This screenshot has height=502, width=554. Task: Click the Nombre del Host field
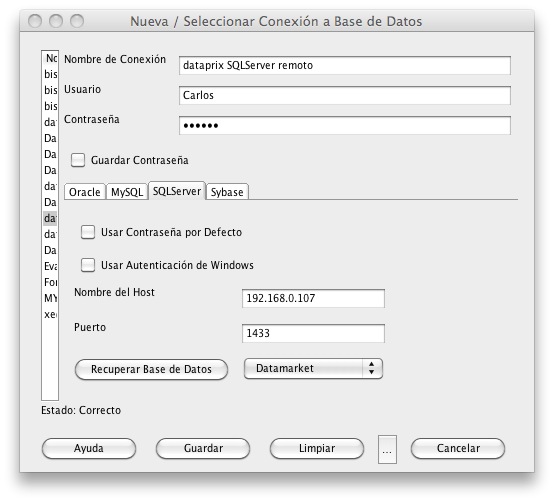(x=313, y=299)
